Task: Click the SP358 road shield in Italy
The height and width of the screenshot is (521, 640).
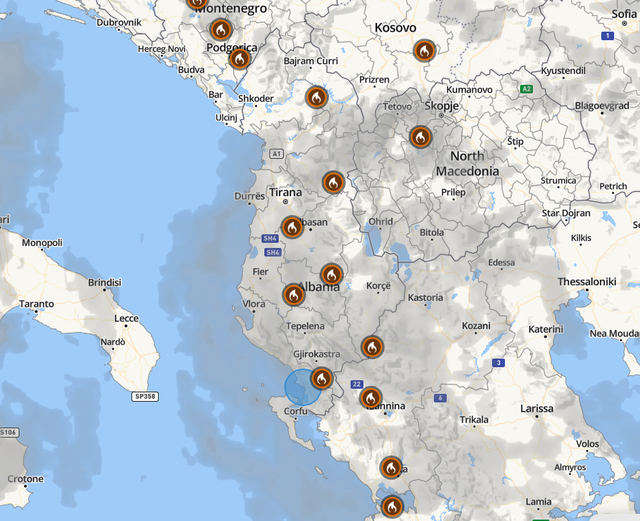Action: [x=145, y=397]
